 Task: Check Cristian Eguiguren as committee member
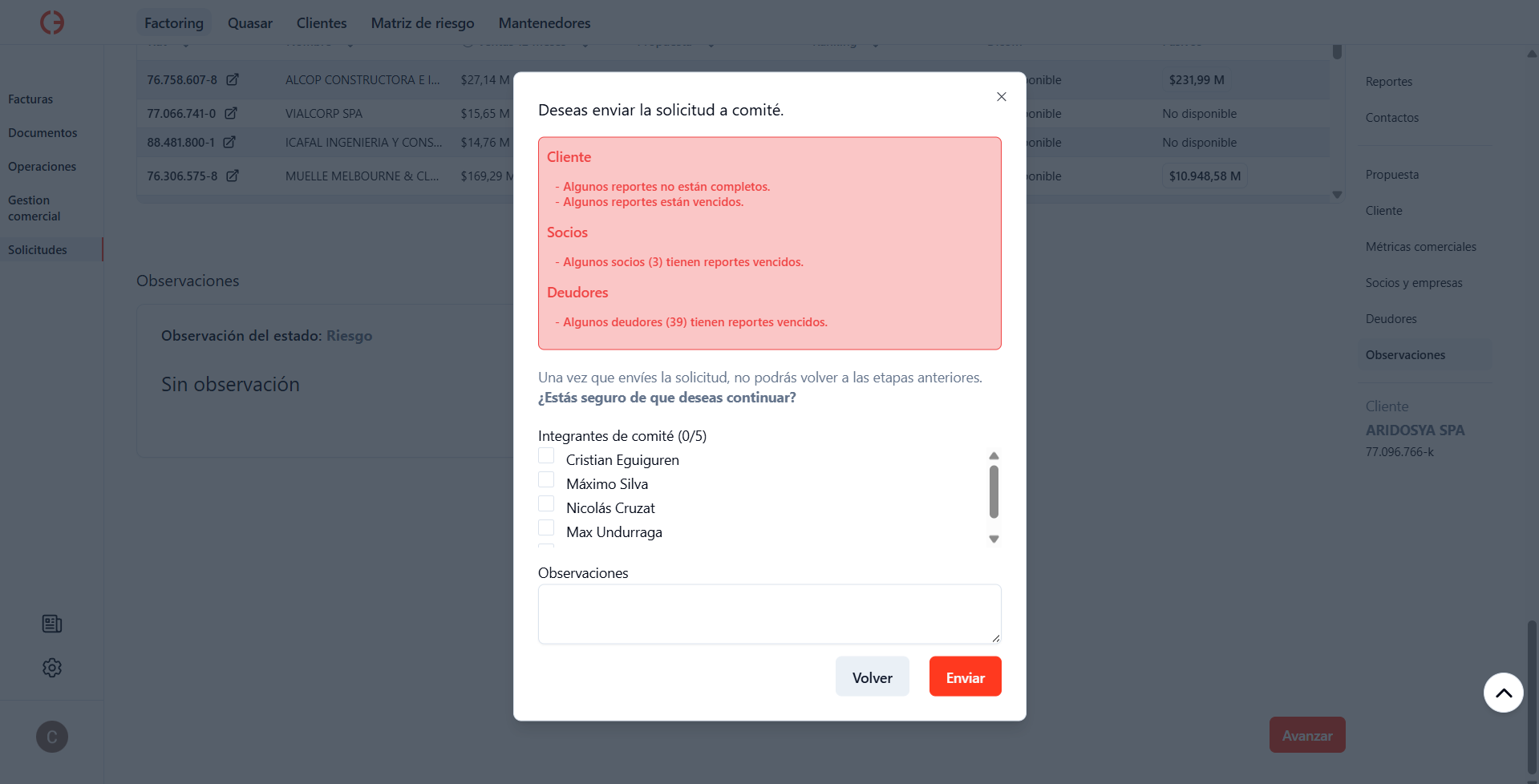[546, 456]
